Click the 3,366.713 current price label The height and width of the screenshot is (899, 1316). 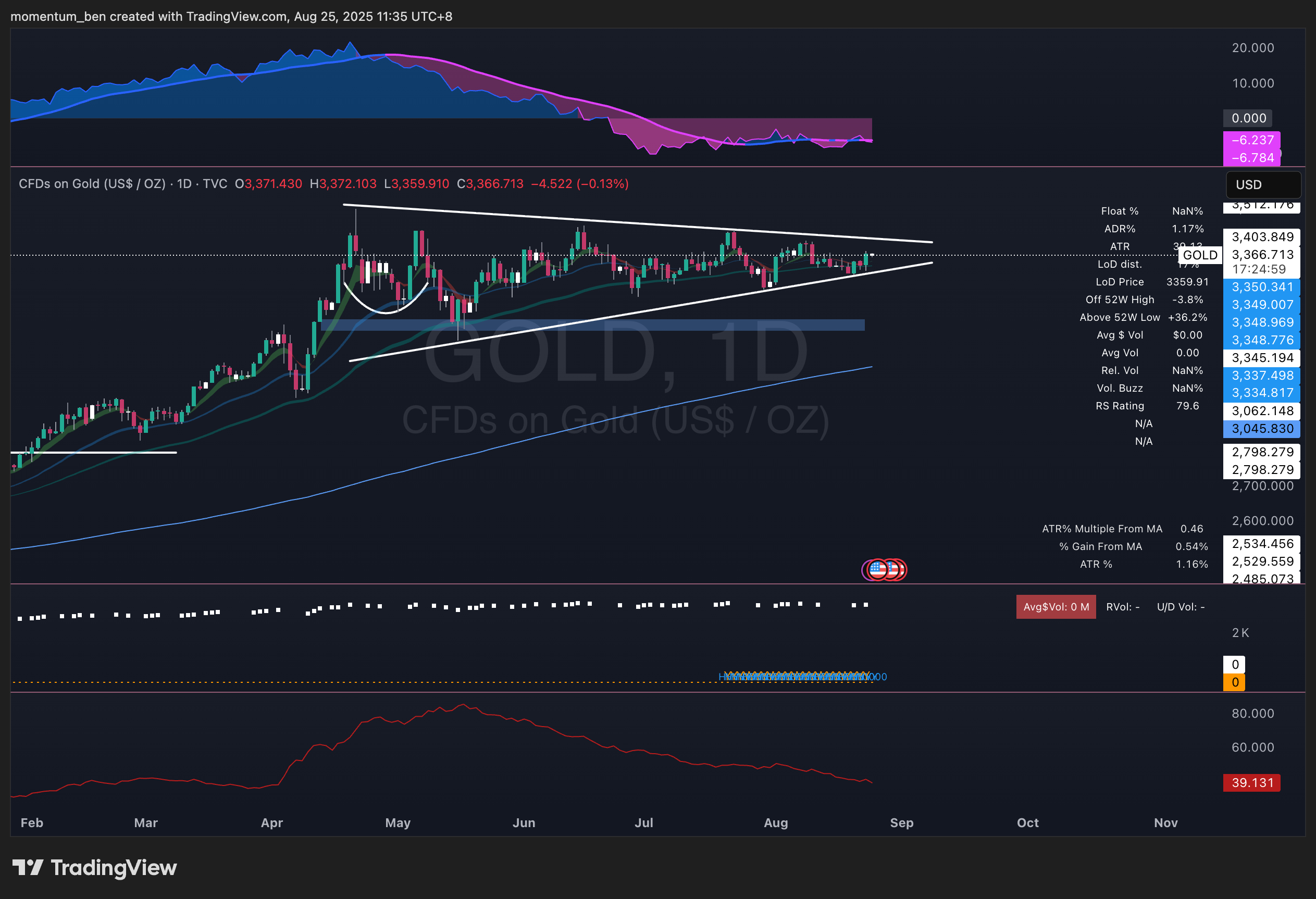1262,255
